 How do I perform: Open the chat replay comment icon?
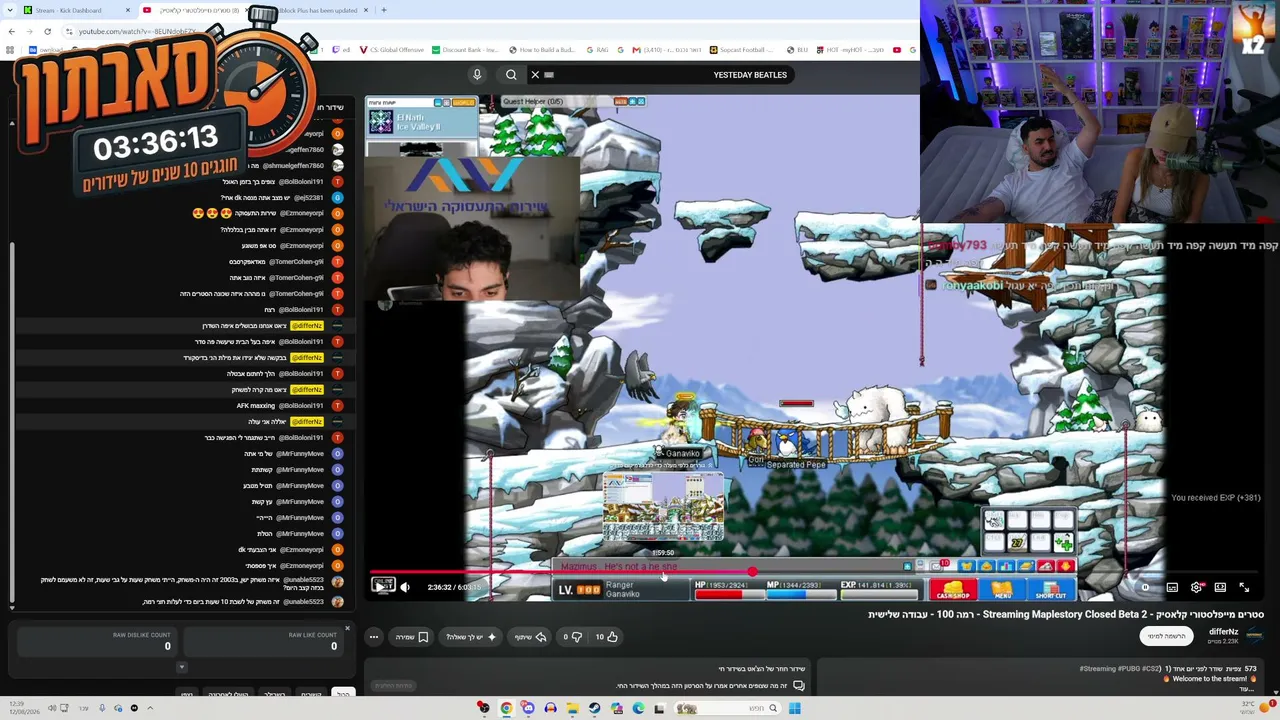click(798, 686)
